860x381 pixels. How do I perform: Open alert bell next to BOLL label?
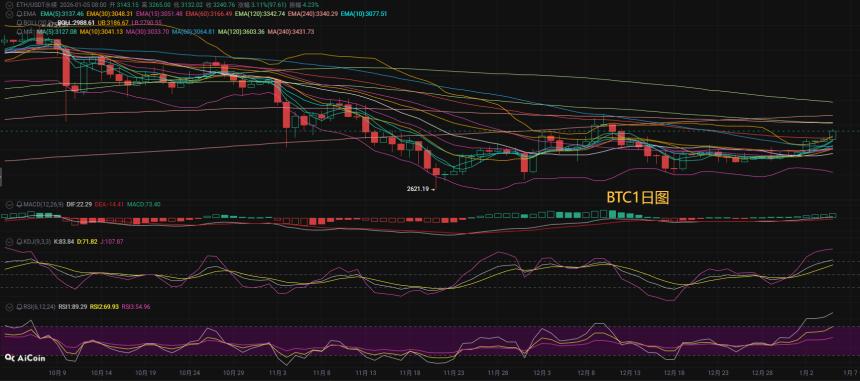(19, 22)
